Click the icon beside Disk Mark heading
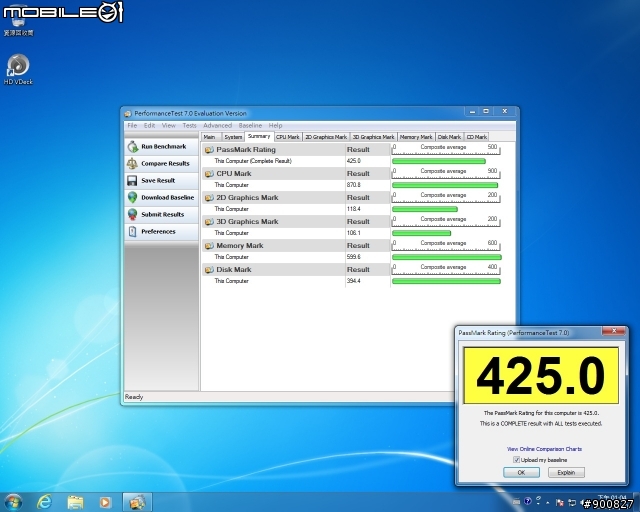 tap(209, 270)
